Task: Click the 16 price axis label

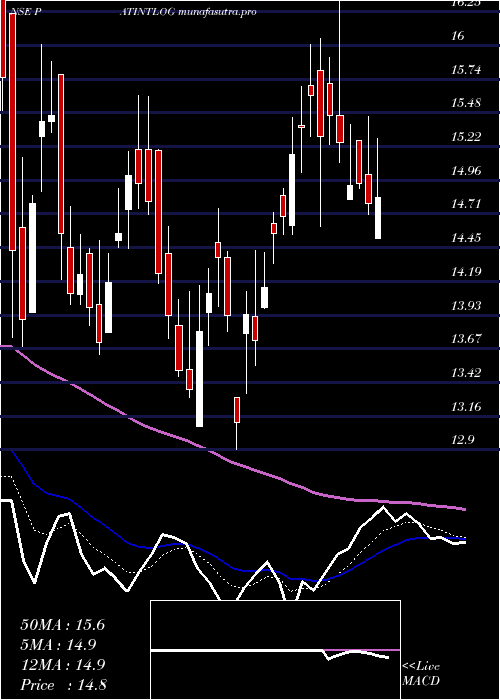Action: [x=458, y=35]
